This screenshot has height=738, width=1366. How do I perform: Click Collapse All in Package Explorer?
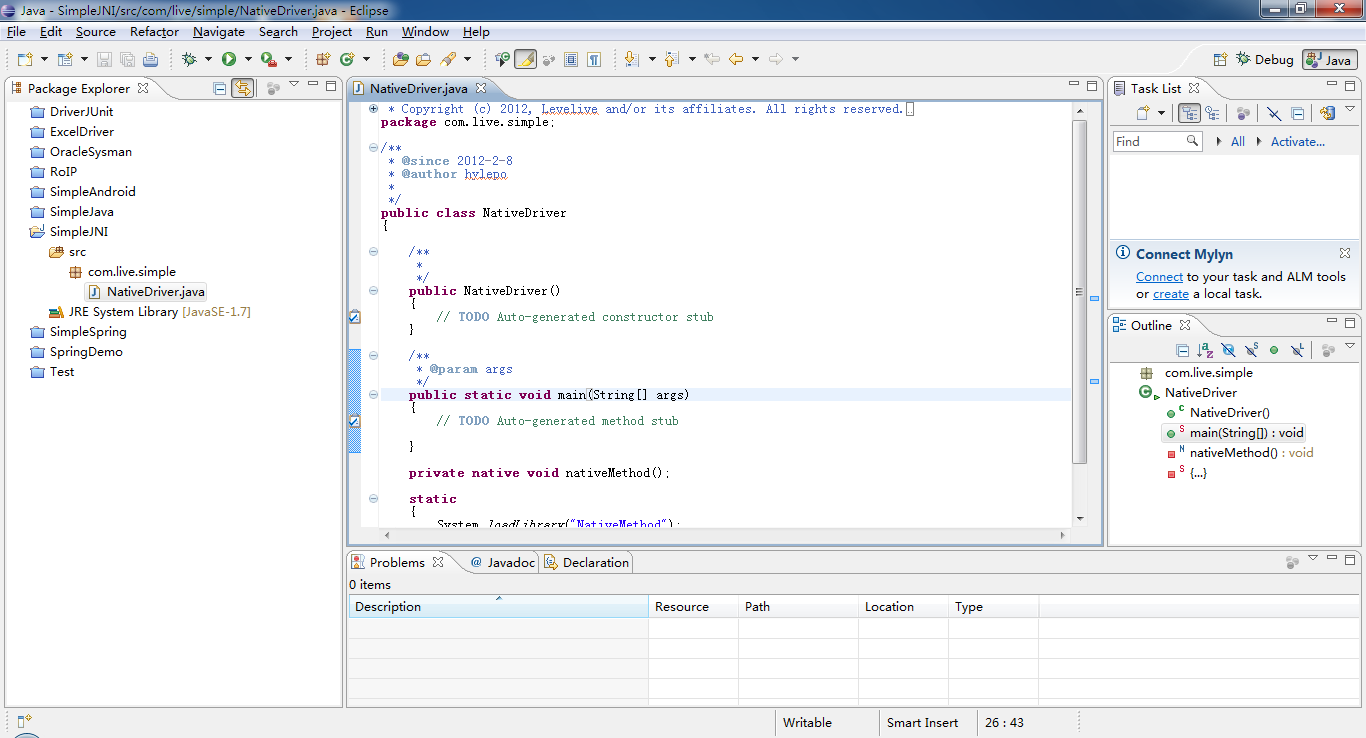[220, 88]
